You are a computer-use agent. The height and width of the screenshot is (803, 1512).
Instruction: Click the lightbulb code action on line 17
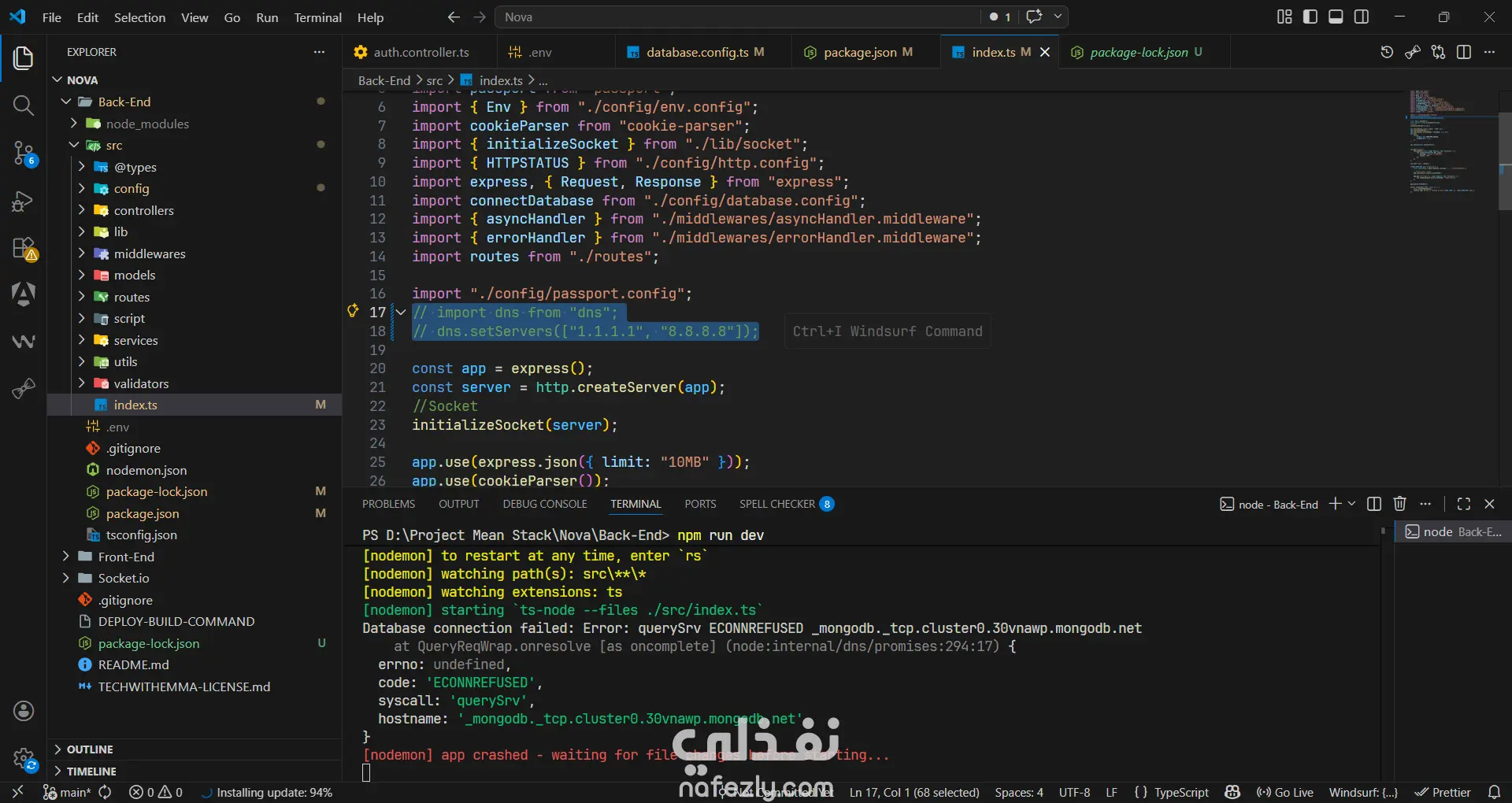pyautogui.click(x=354, y=311)
